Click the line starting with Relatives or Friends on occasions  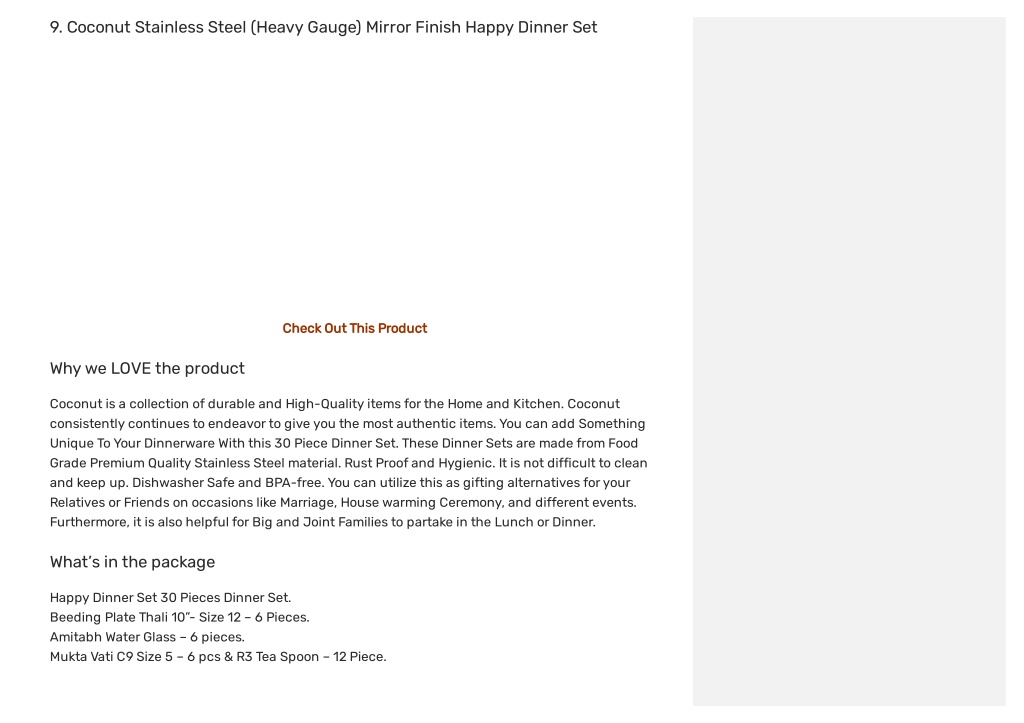point(343,502)
